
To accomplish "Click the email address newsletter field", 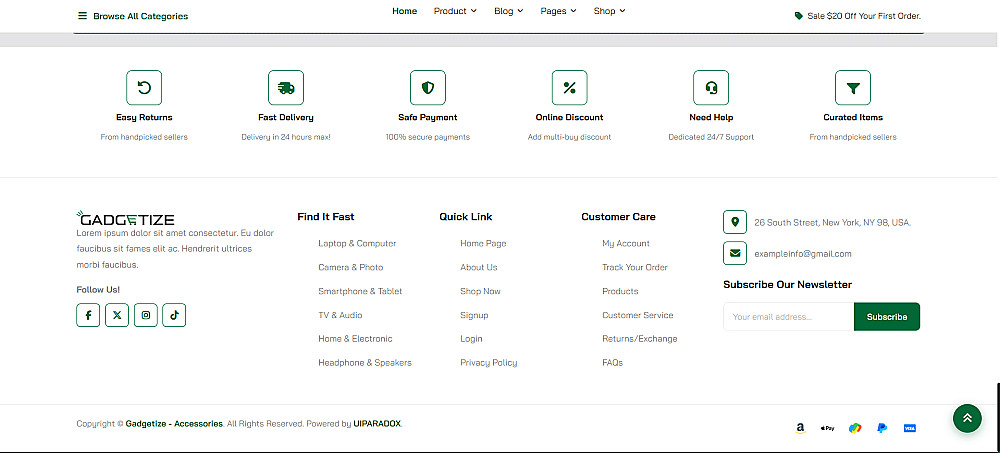I will 788,316.
